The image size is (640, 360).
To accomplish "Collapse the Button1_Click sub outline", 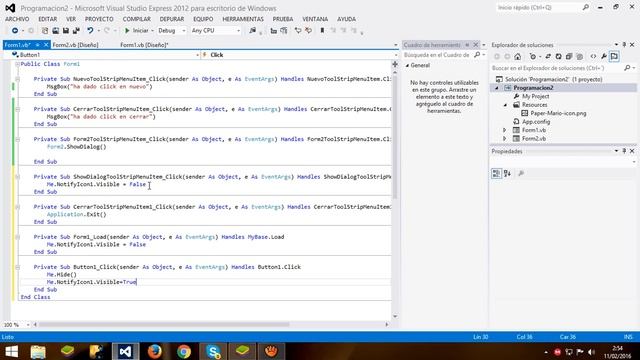I will click(18, 267).
